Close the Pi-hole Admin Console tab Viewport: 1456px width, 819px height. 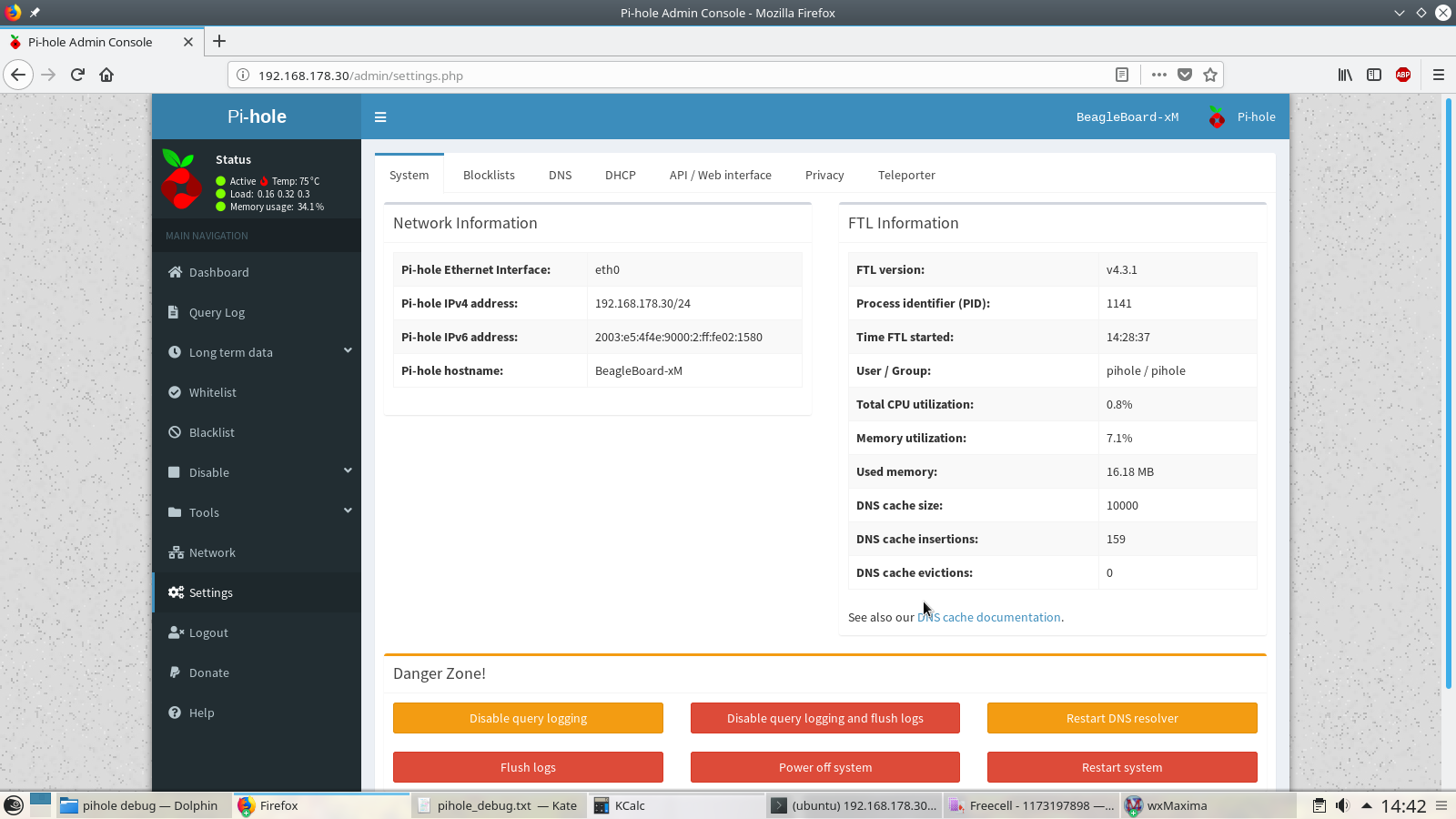click(x=188, y=42)
